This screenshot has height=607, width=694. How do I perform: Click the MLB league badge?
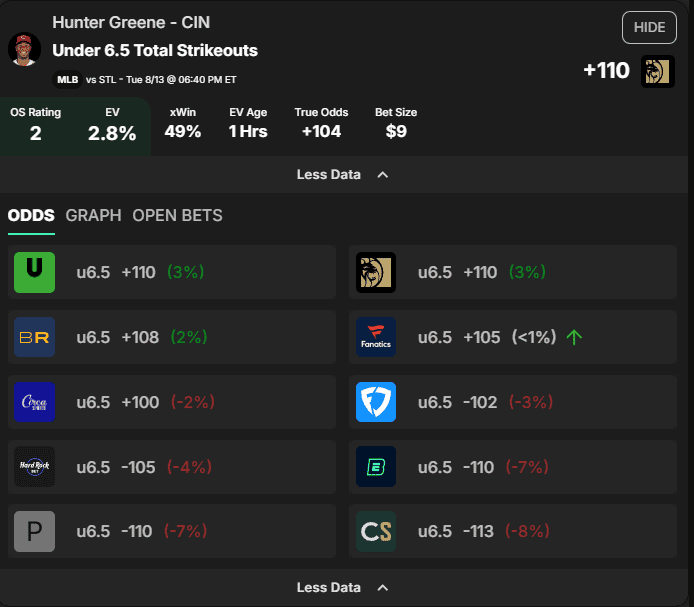[x=67, y=80]
